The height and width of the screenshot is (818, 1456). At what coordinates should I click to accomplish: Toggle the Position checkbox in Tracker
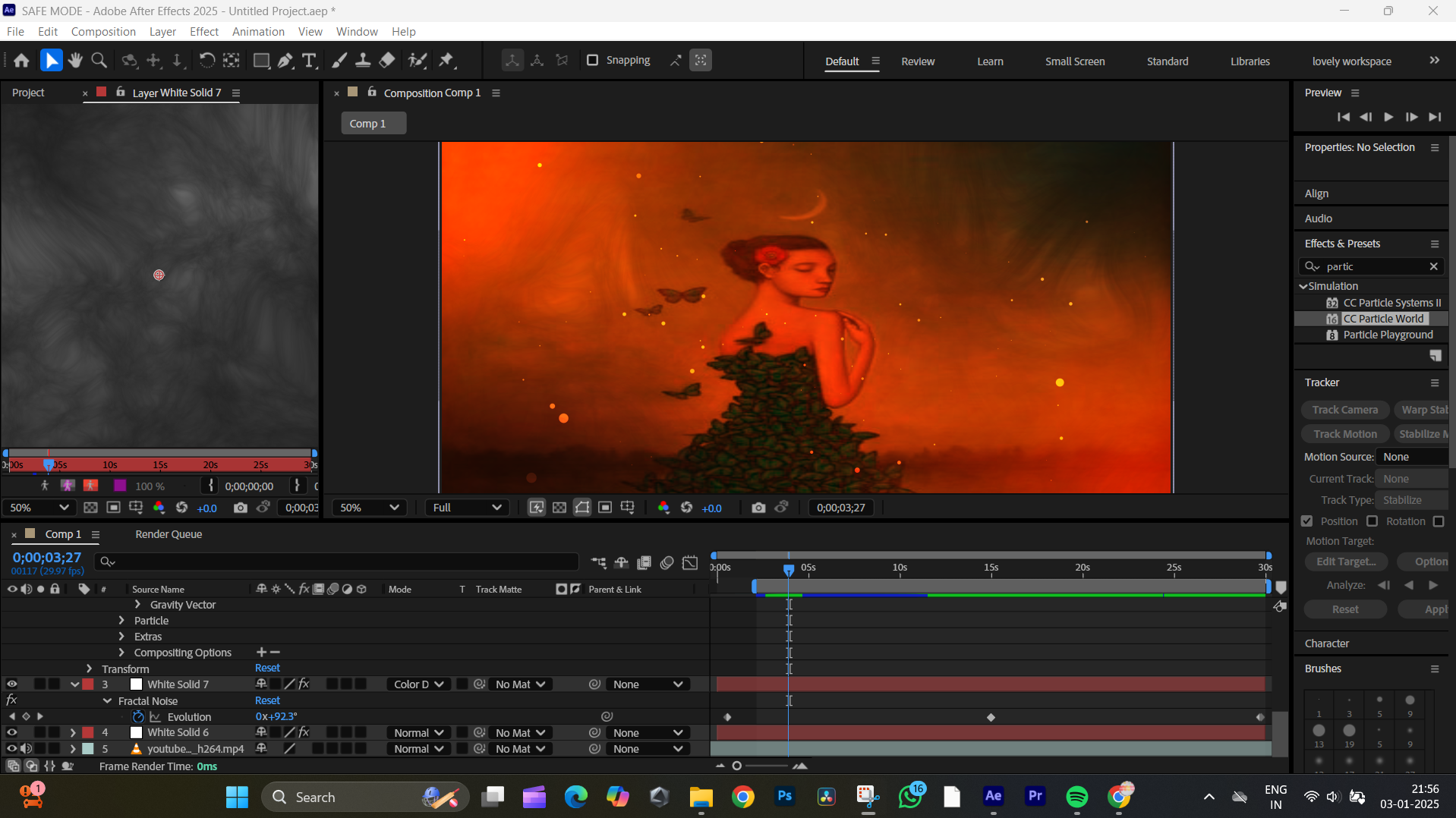[x=1306, y=521]
